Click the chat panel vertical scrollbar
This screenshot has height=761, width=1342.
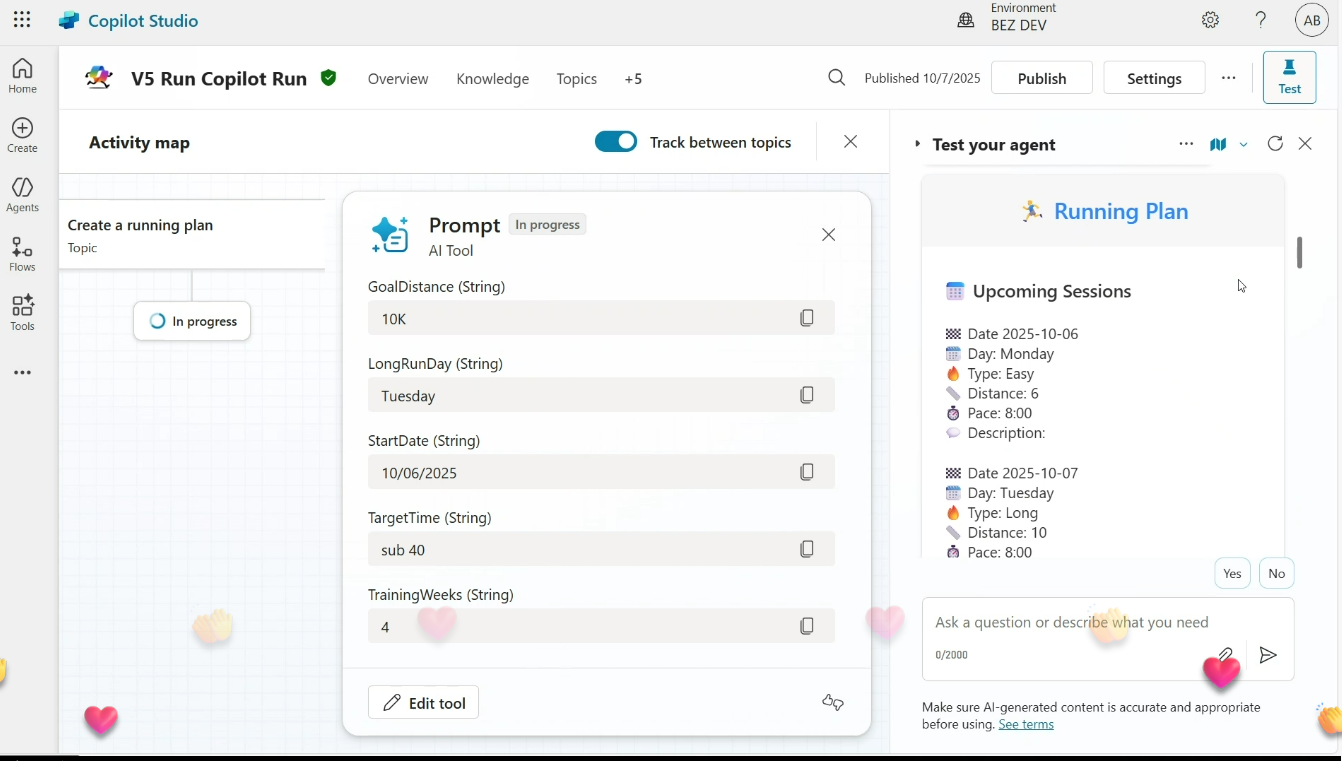point(1300,253)
